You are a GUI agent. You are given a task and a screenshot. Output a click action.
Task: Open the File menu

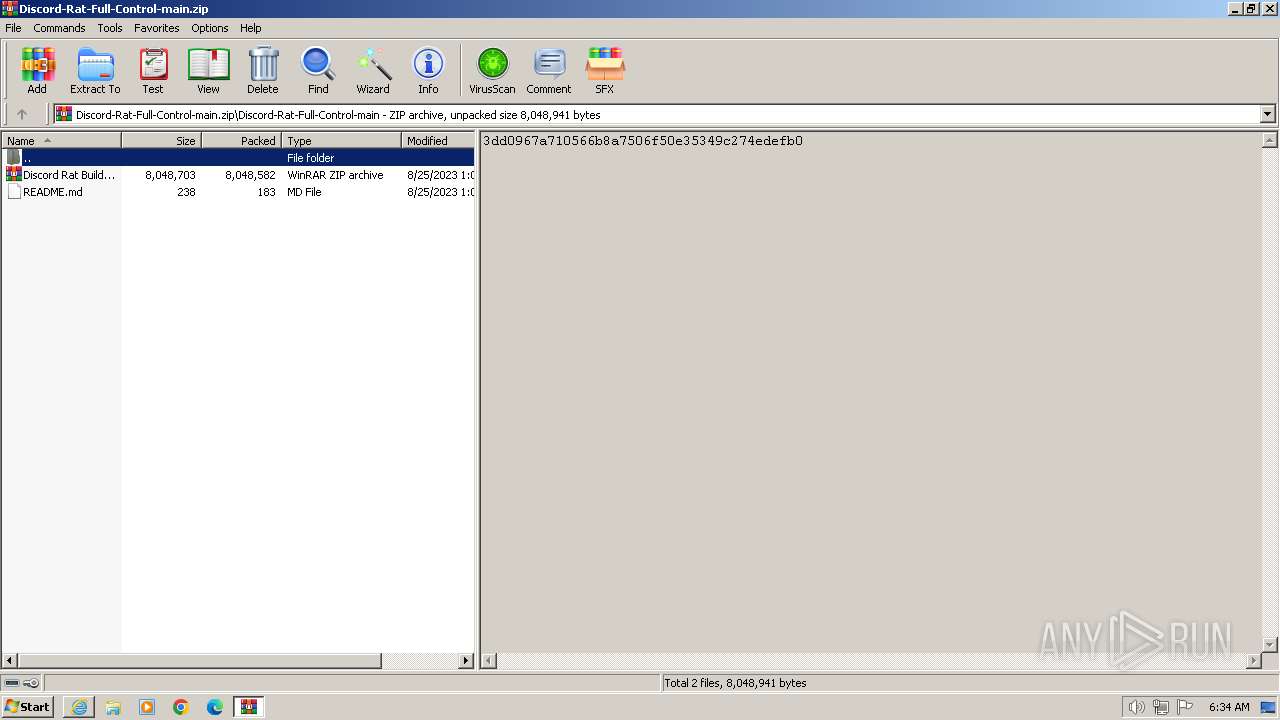[x=13, y=28]
